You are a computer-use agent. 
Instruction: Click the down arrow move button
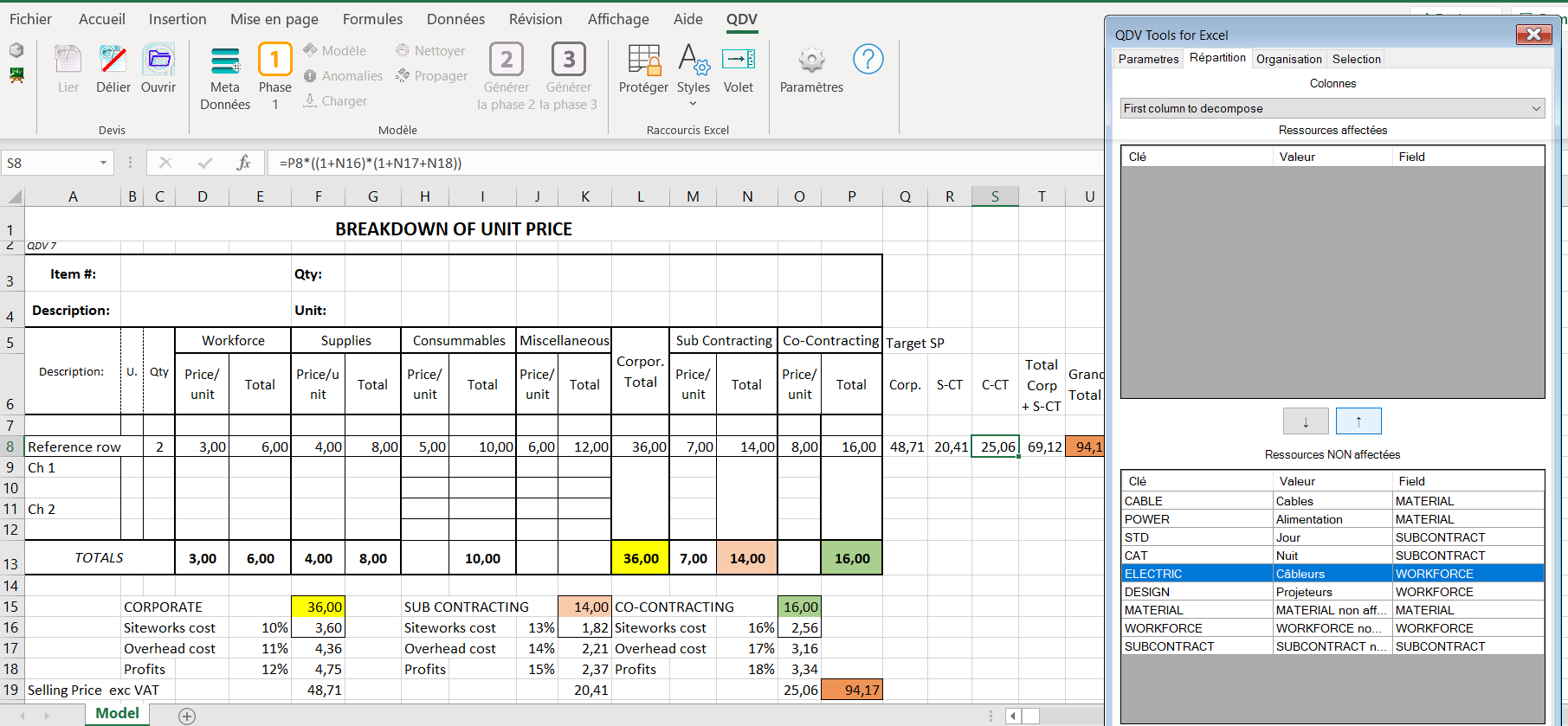pos(1306,421)
